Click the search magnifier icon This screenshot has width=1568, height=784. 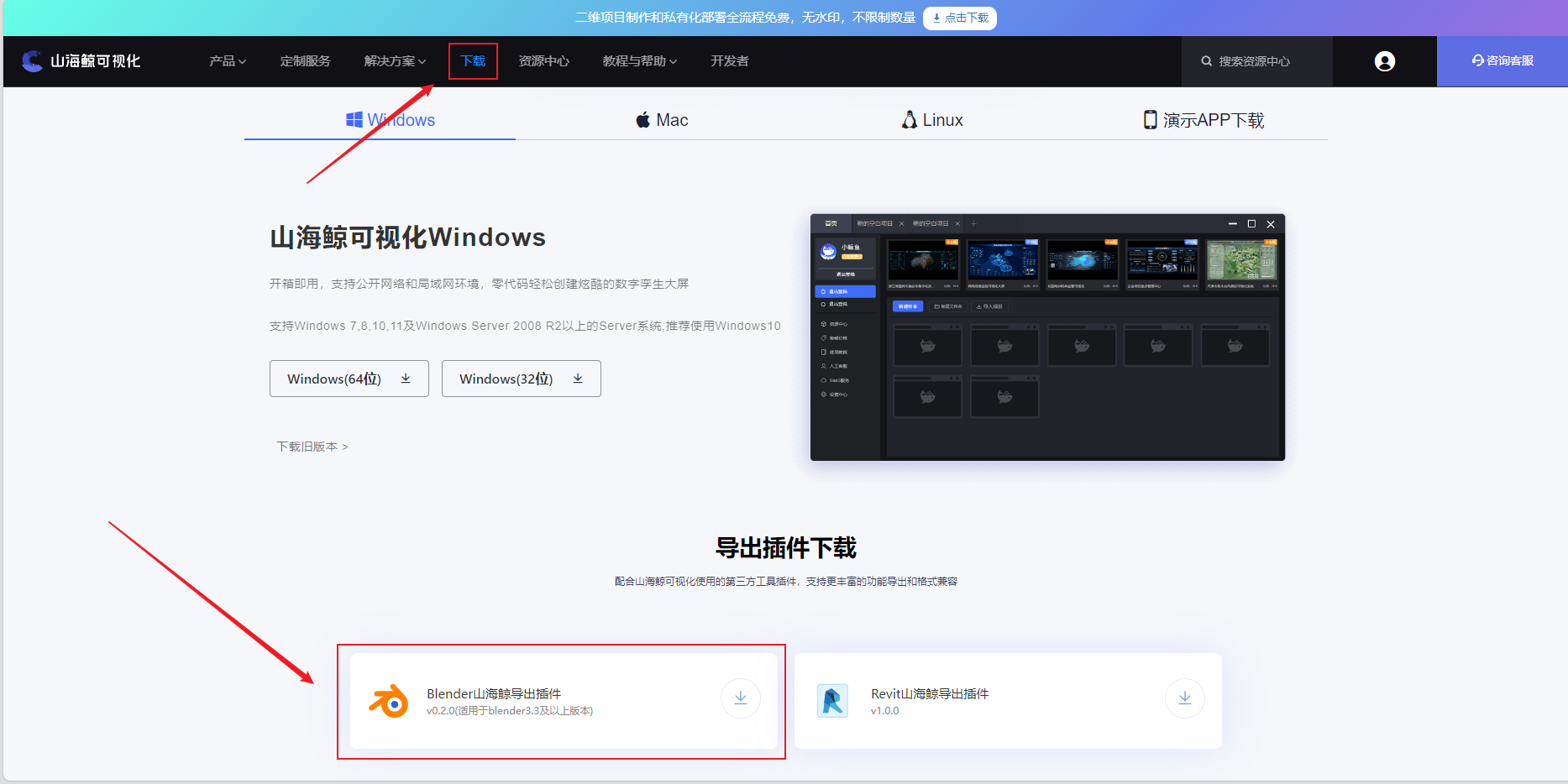coord(1207,61)
